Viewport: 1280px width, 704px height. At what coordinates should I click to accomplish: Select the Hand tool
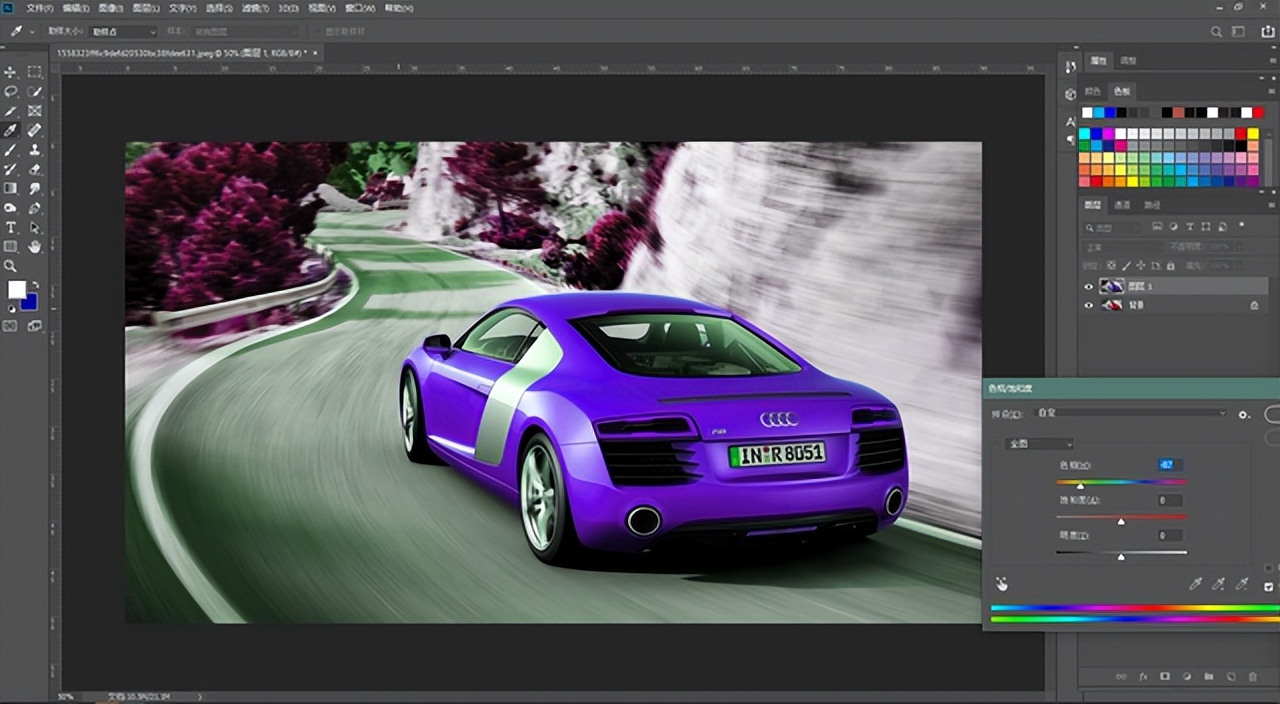click(35, 247)
